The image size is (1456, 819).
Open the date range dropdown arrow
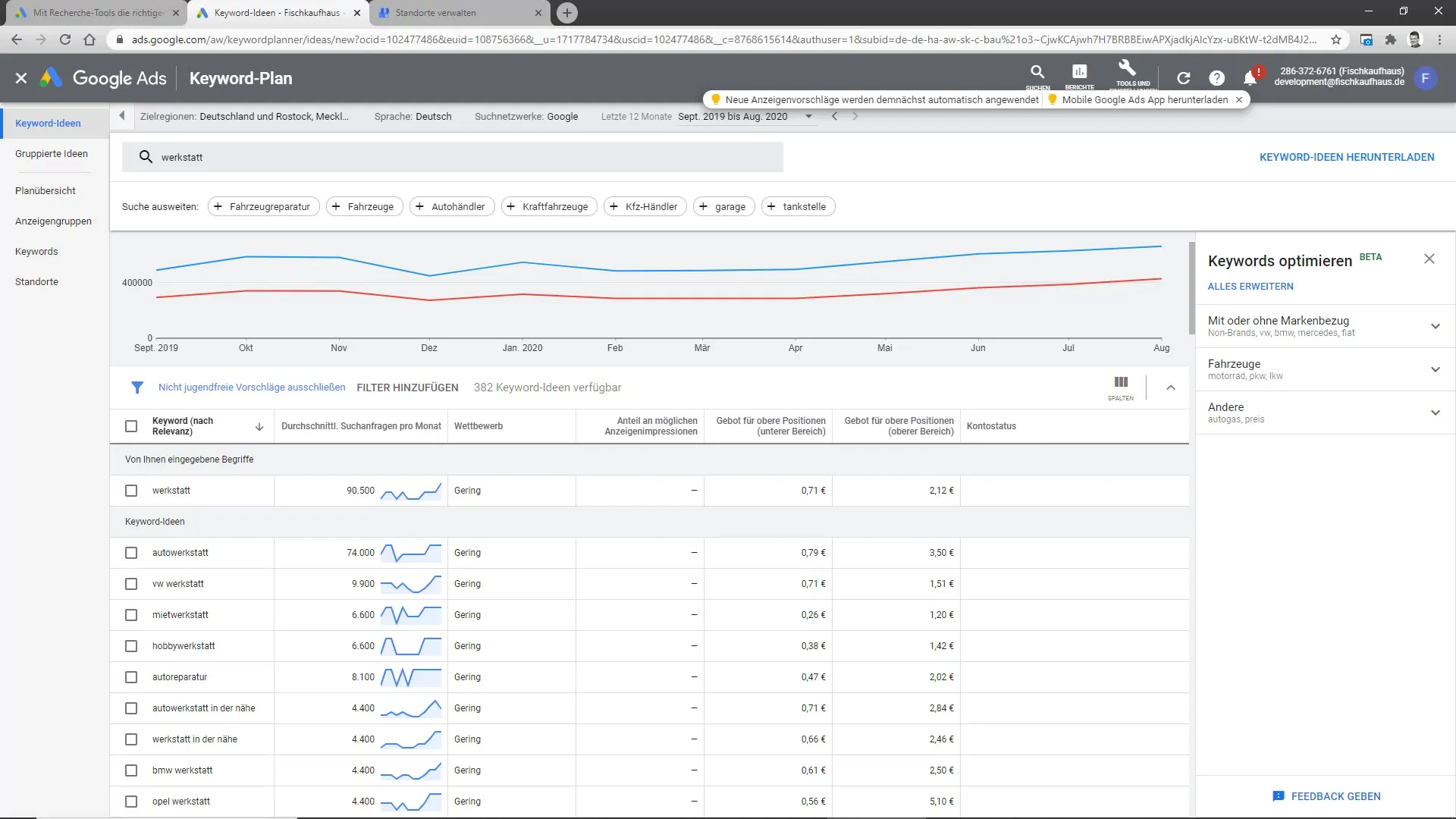pyautogui.click(x=808, y=116)
